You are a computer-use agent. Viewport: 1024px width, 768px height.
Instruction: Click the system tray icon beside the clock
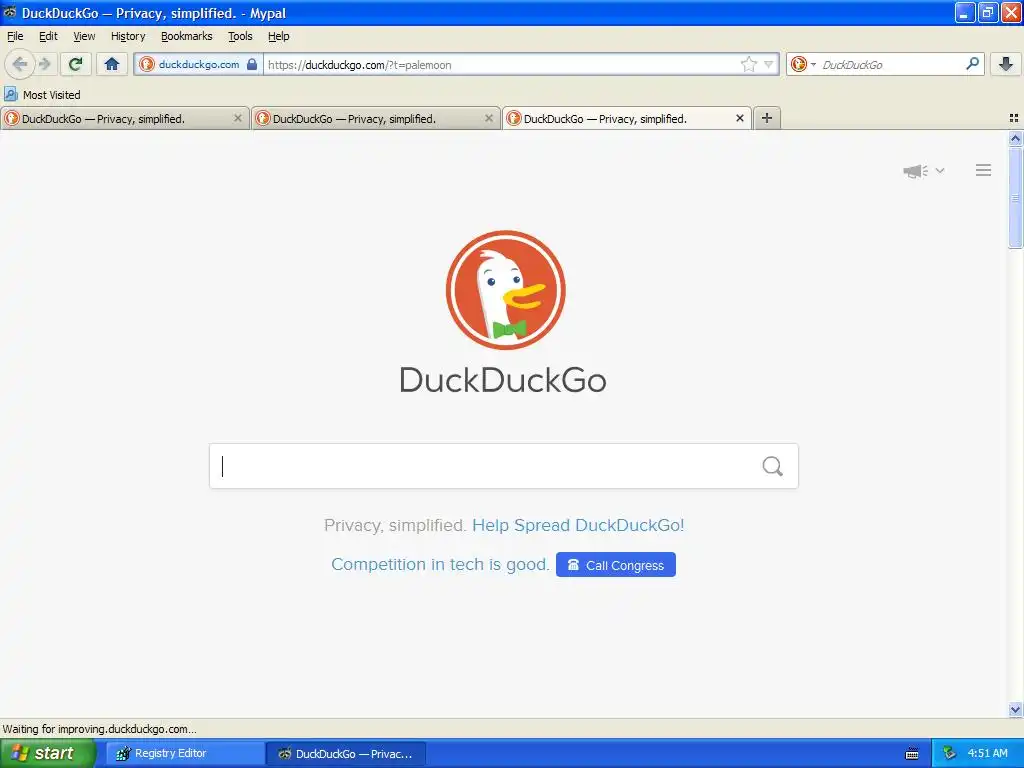click(949, 754)
